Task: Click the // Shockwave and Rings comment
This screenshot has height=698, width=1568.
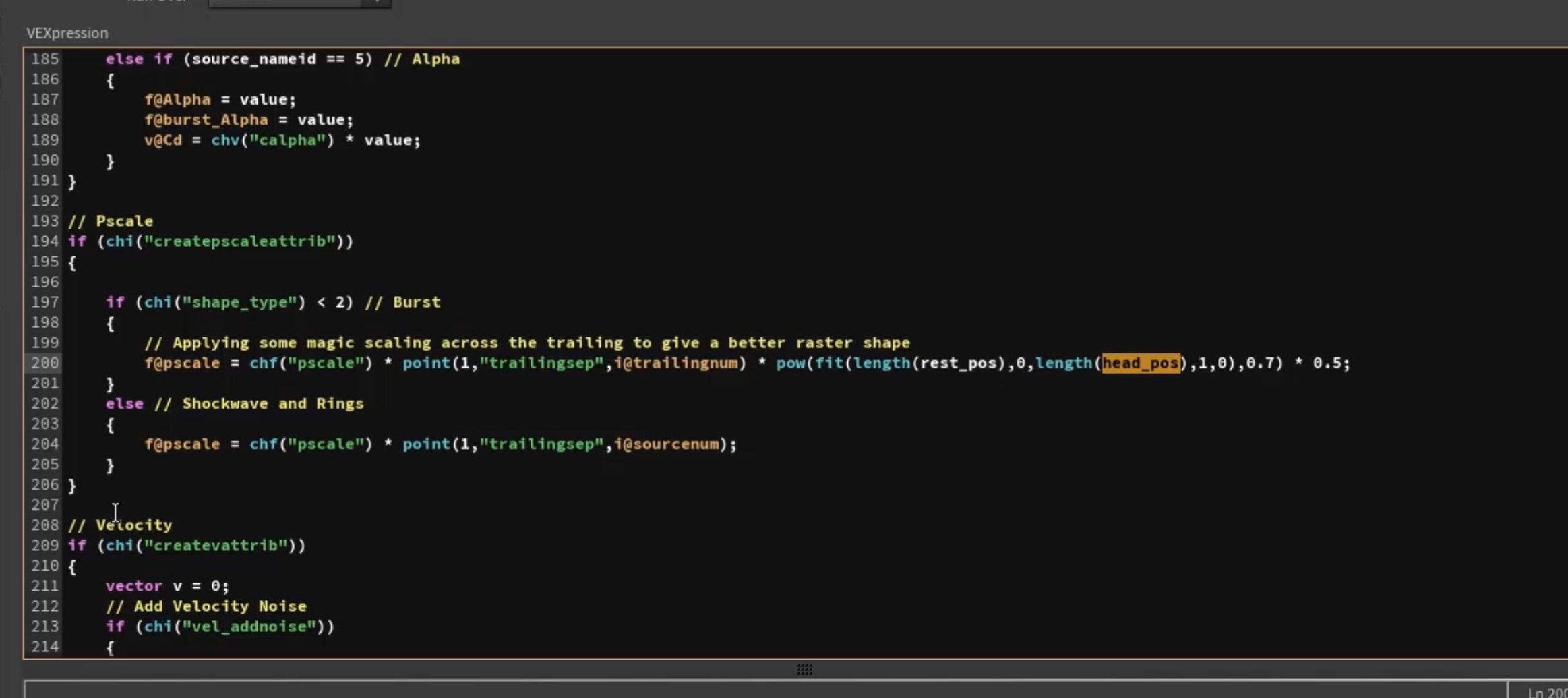Action: [259, 403]
